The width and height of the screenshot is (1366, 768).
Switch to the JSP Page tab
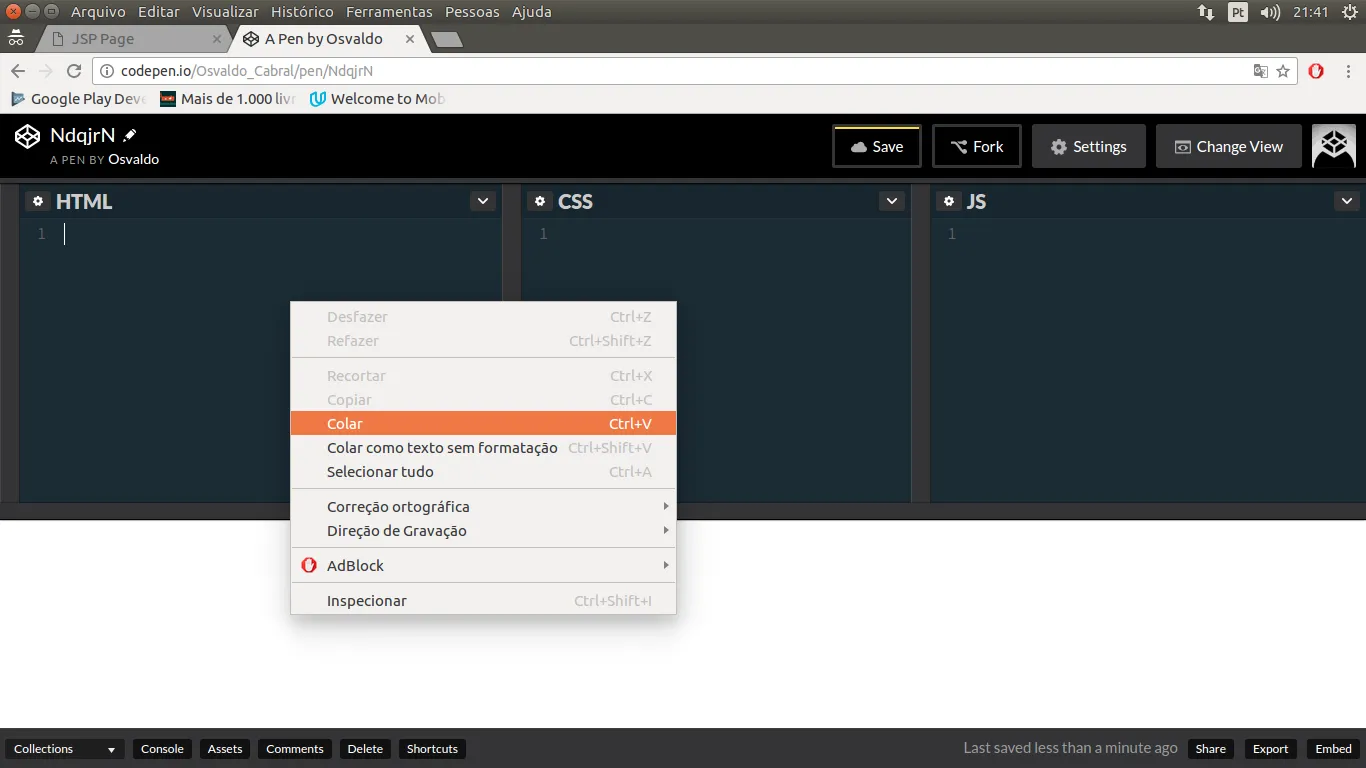(130, 39)
